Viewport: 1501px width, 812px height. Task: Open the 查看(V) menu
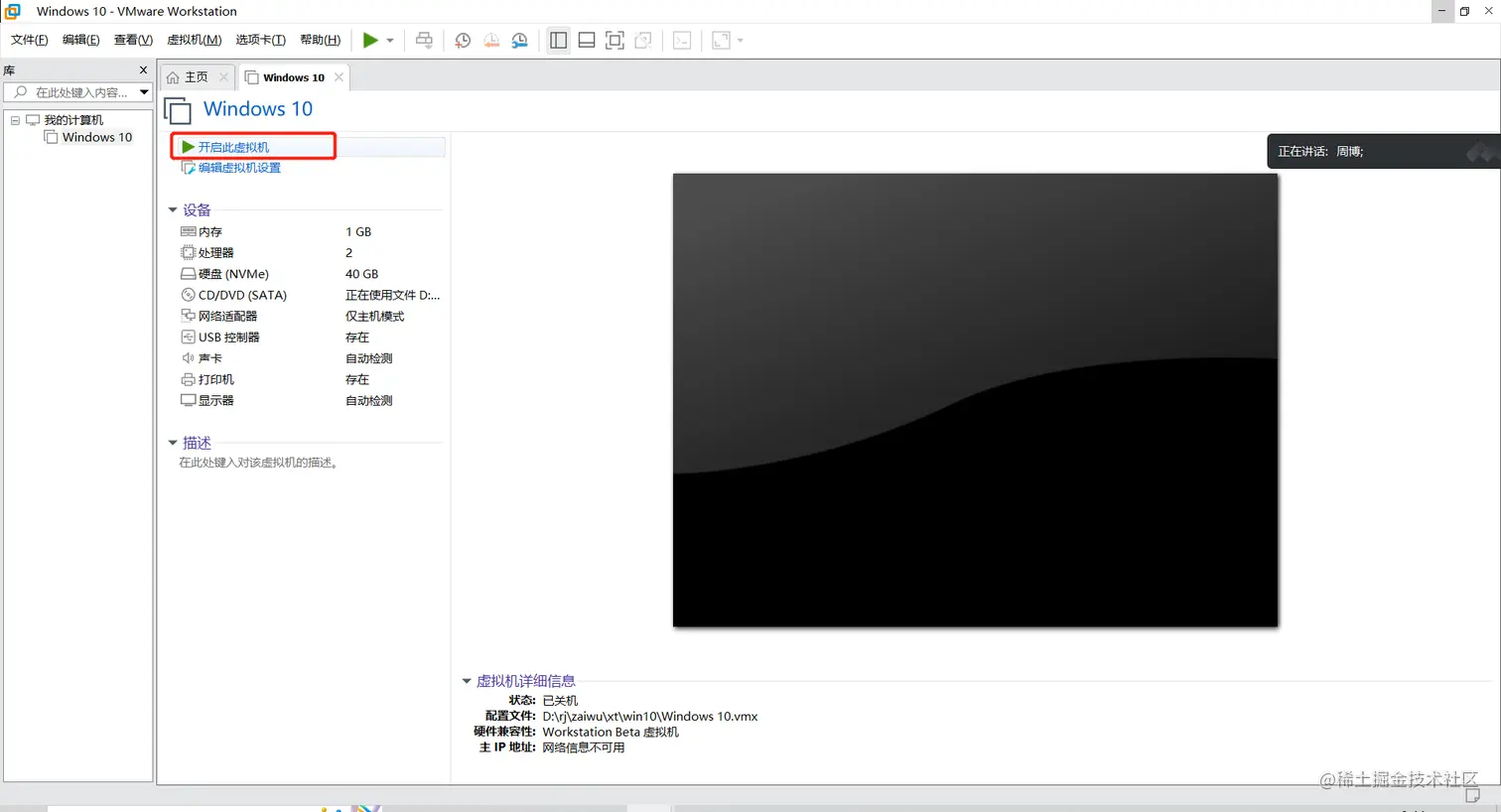(133, 40)
